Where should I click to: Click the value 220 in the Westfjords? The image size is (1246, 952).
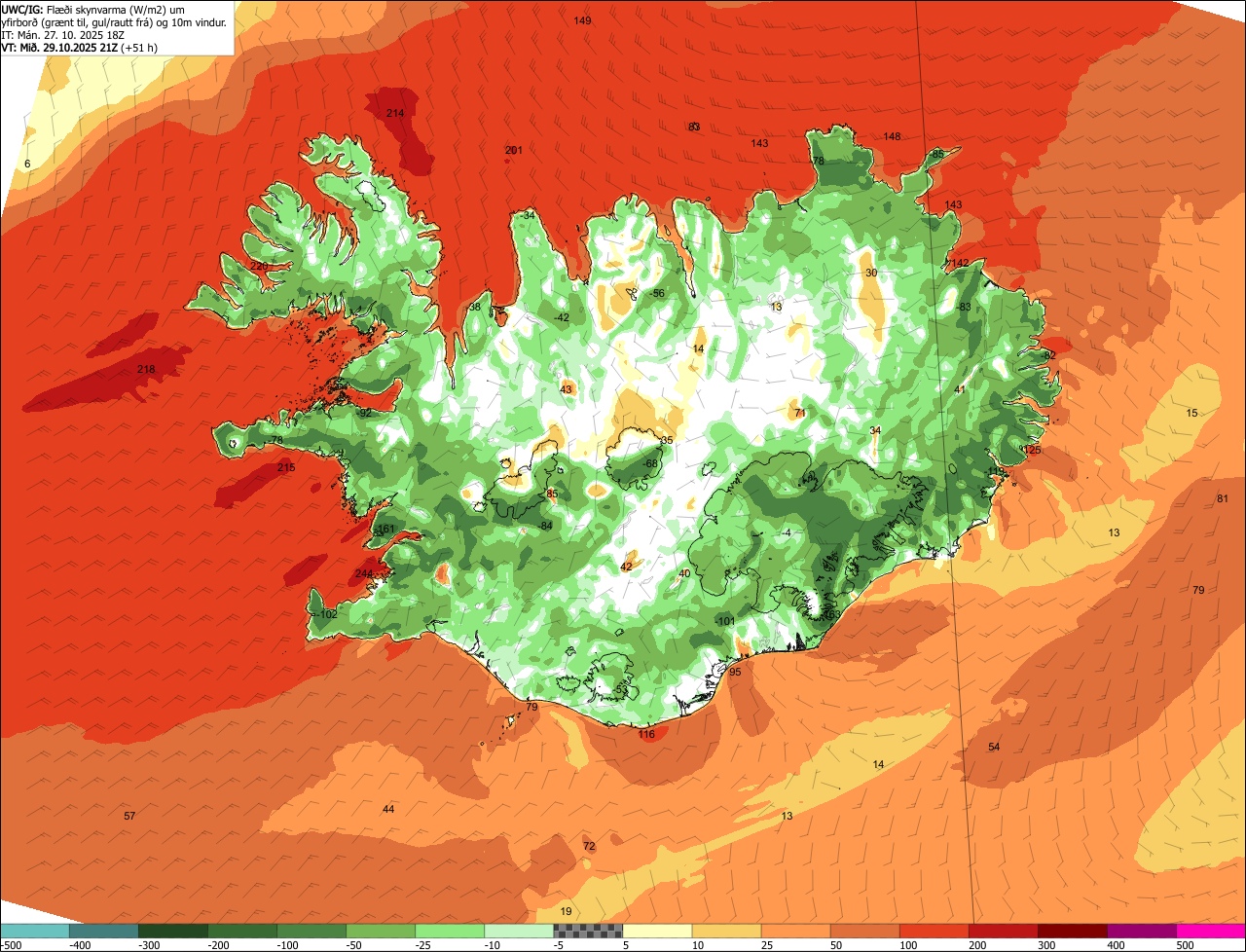(259, 266)
